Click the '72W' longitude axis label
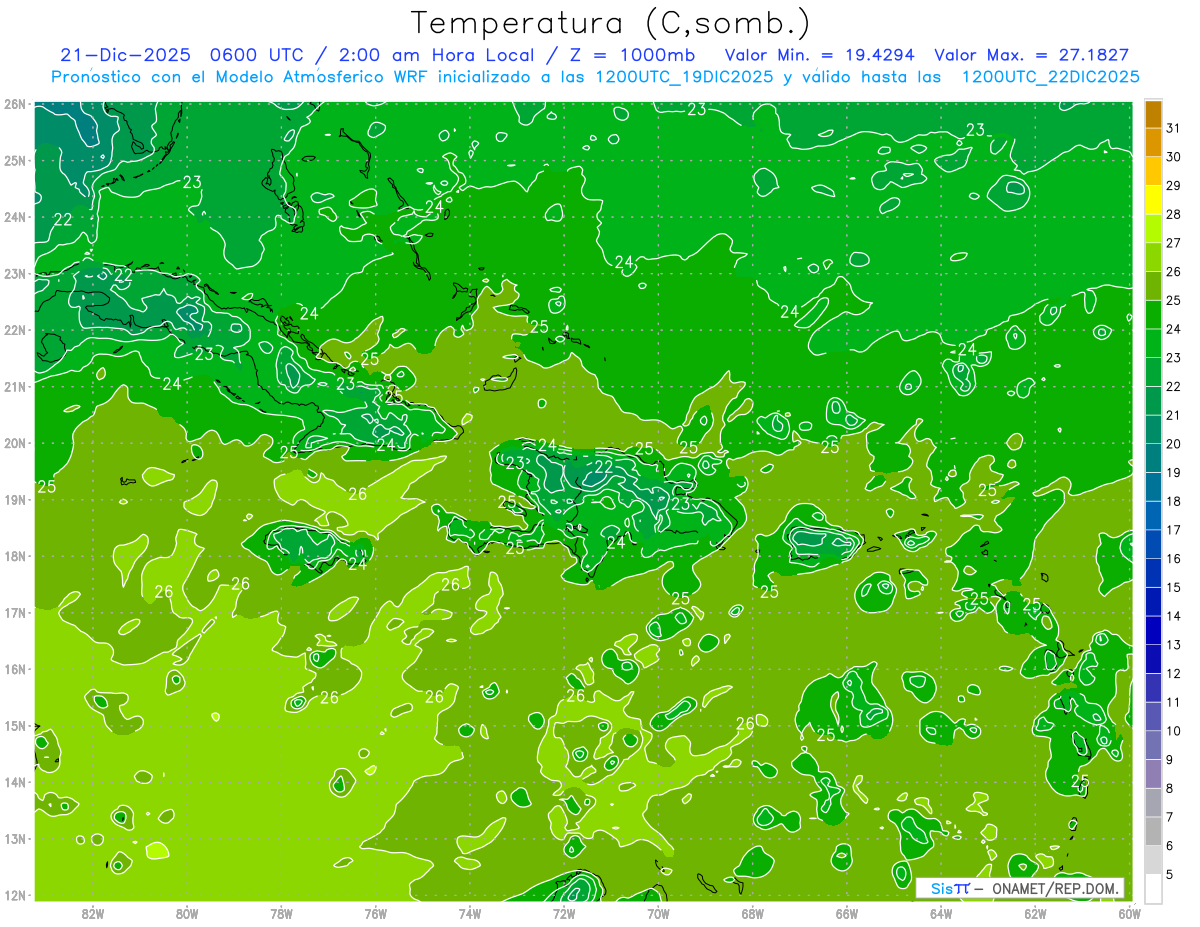1200x927 pixels. click(x=564, y=913)
